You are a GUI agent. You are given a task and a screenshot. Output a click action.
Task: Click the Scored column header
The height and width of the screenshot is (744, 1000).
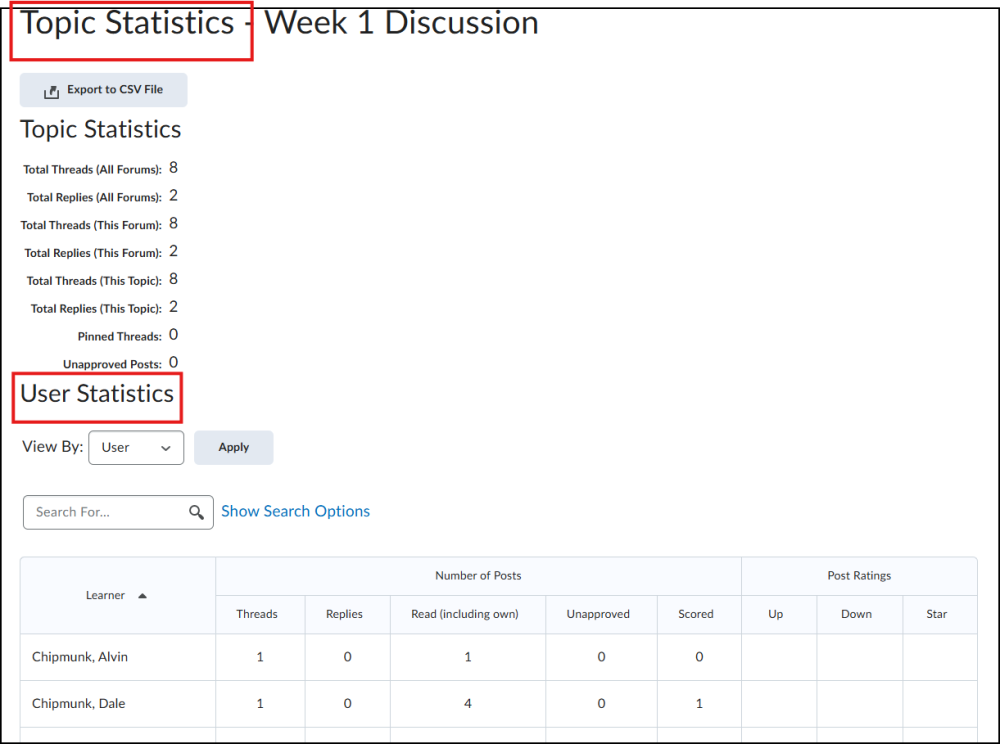point(696,614)
